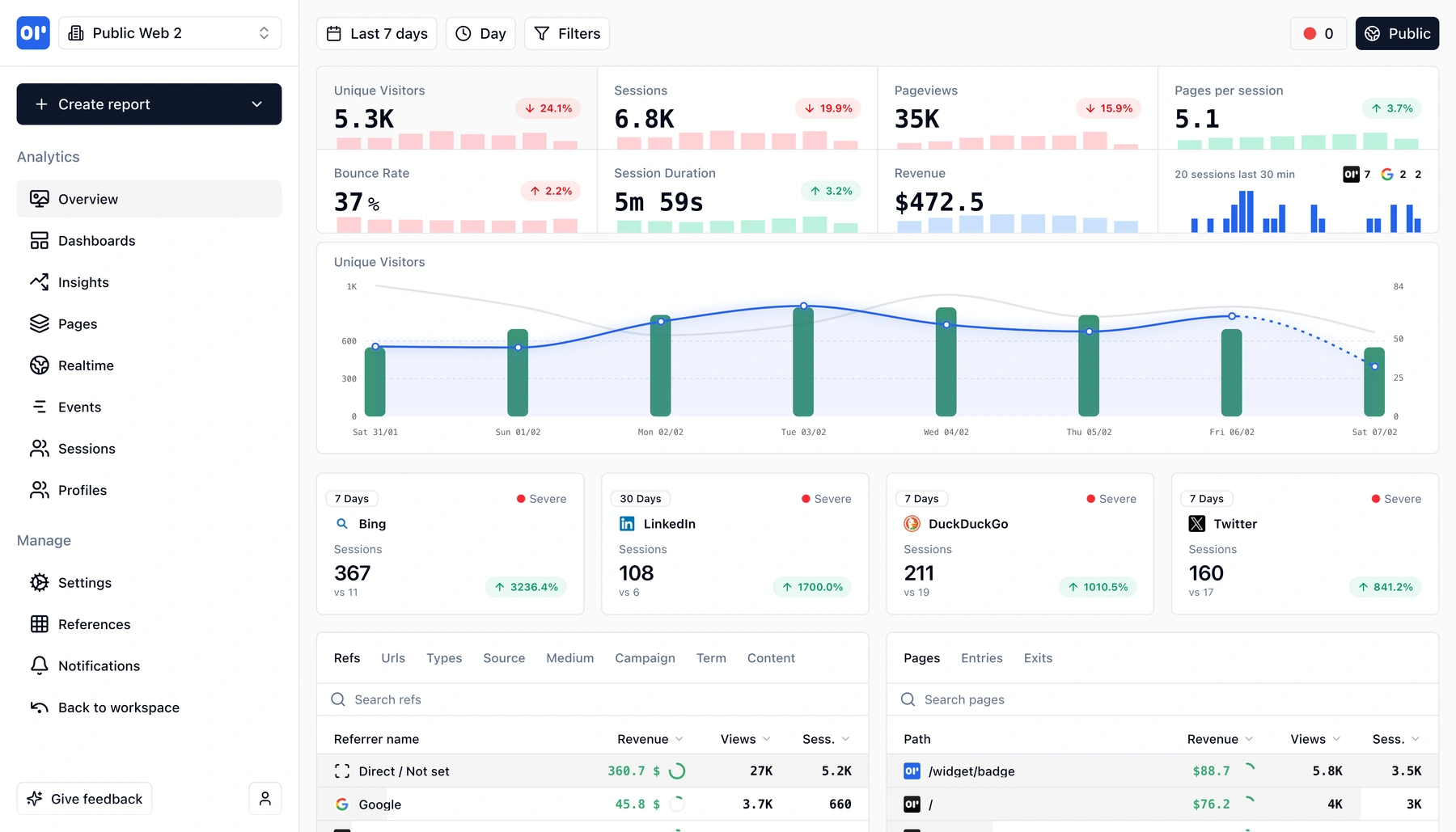The height and width of the screenshot is (832, 1456).
Task: Click the user account icon
Action: point(265,798)
